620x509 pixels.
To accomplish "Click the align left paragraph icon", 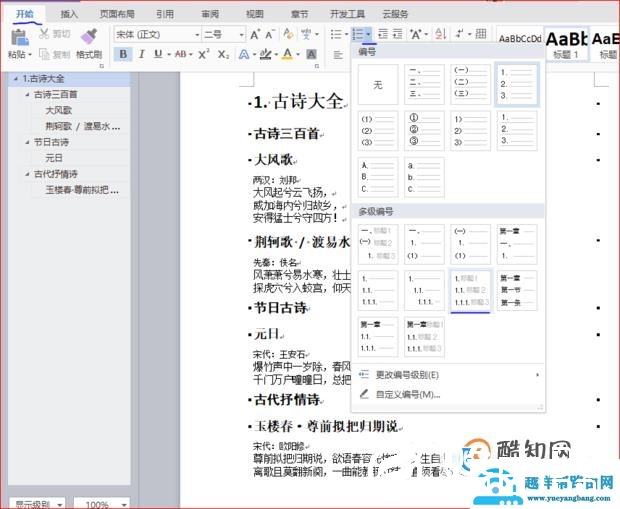I will pos(338,55).
